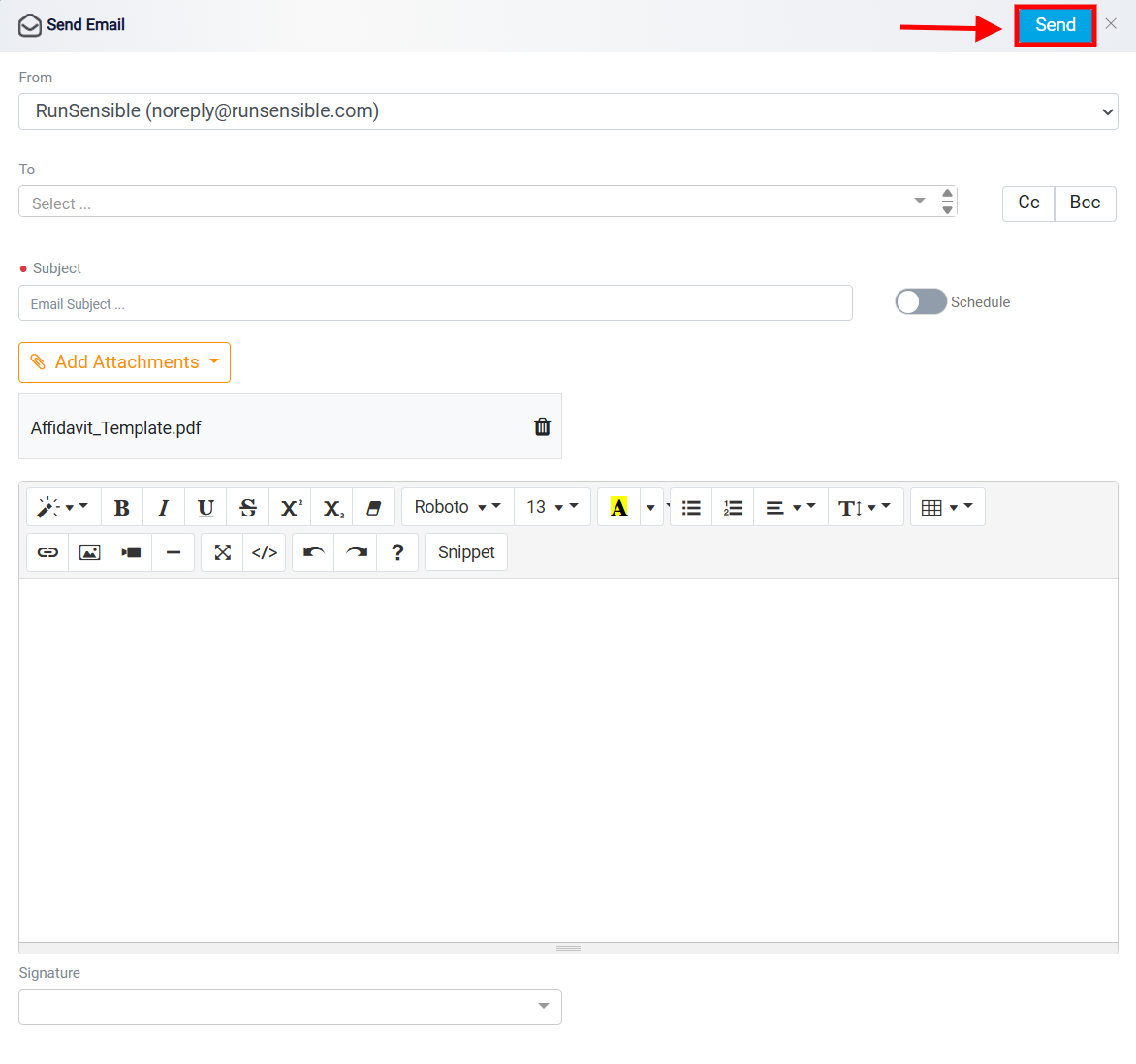Toggle underline formatting
The image size is (1136, 1064).
tap(205, 507)
